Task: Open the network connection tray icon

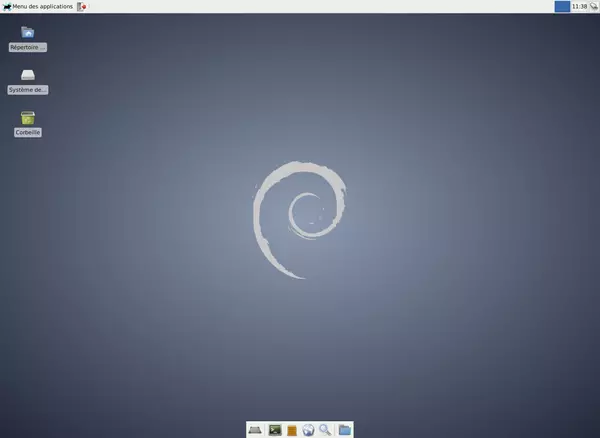Action: click(x=593, y=7)
